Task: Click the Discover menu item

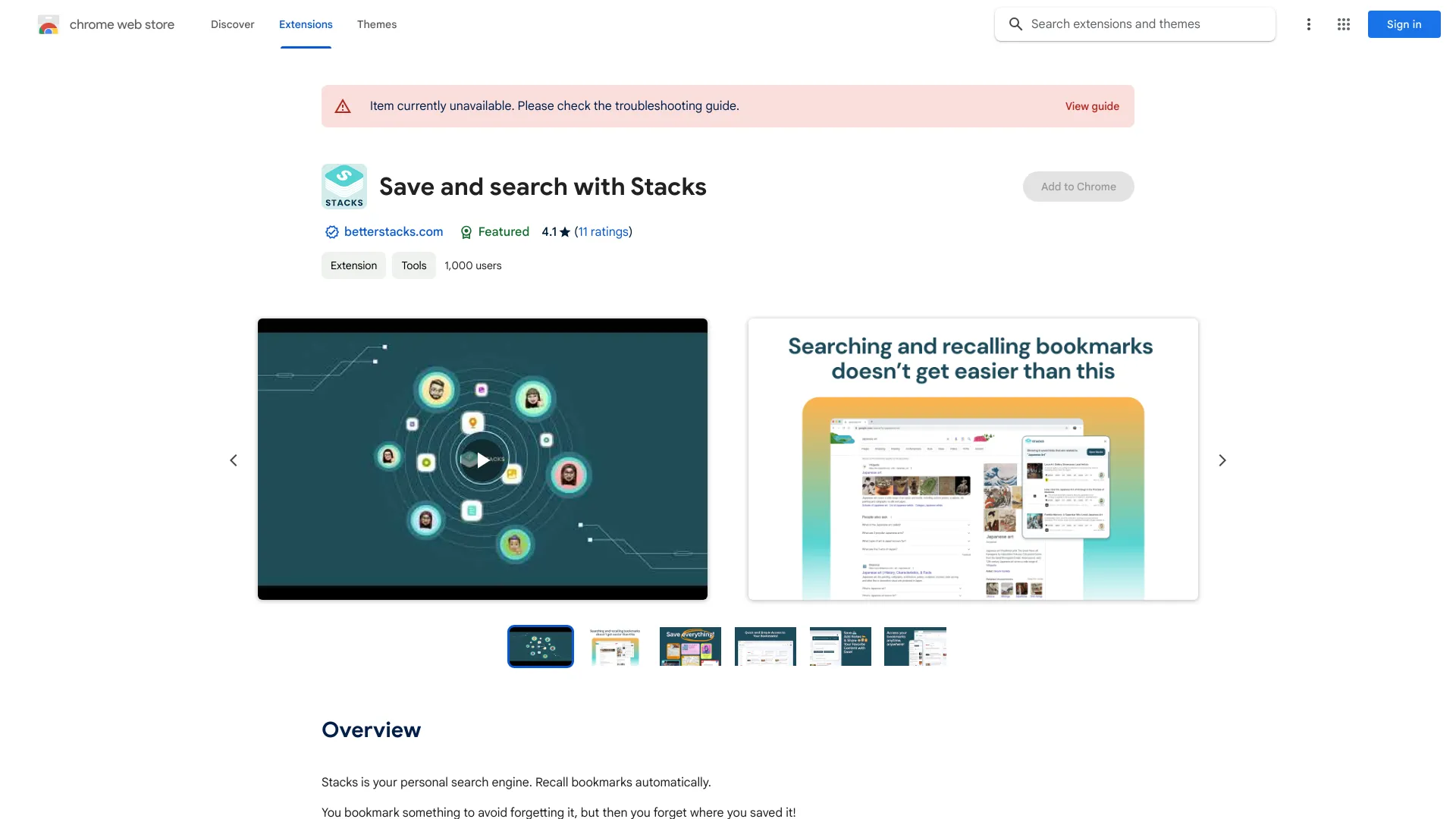Action: pyautogui.click(x=232, y=24)
